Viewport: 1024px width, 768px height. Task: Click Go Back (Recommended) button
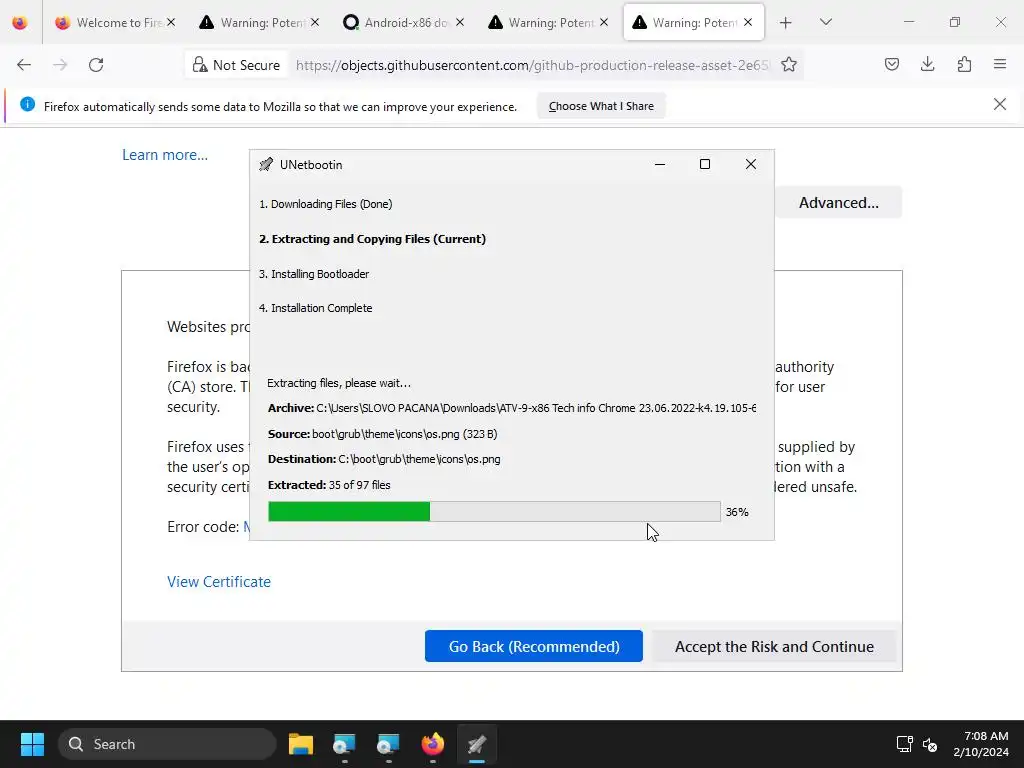click(534, 646)
